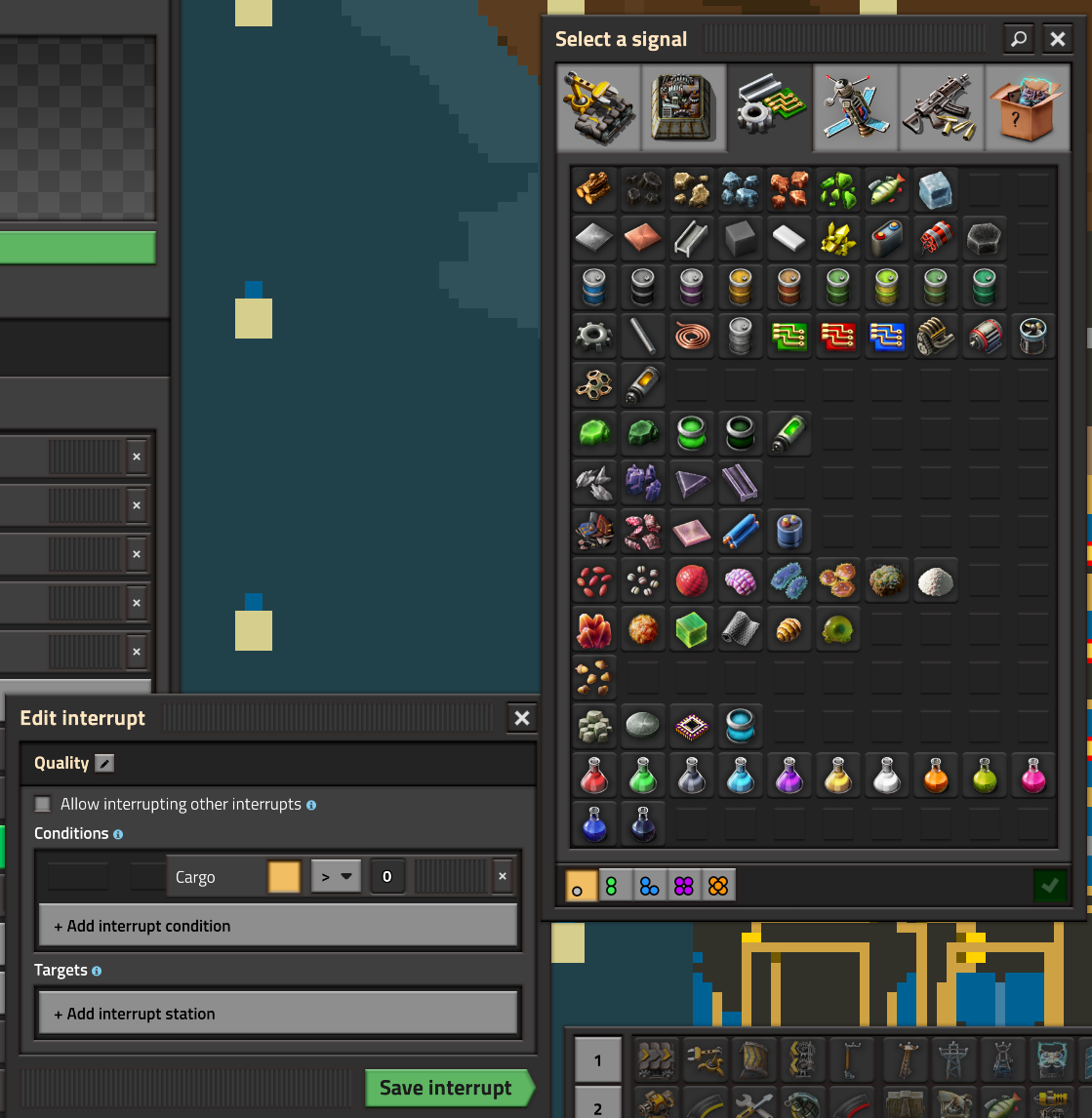Open the signal search box

(x=1019, y=38)
